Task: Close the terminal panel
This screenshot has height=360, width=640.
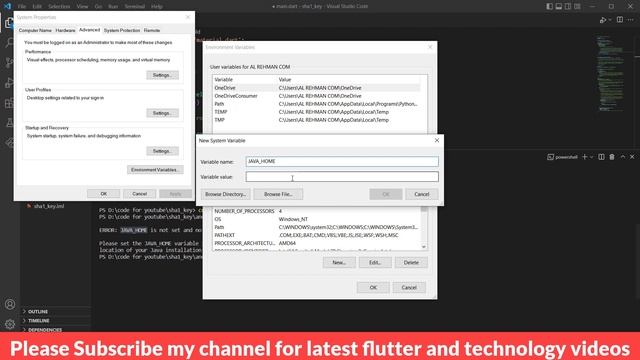Action: pos(632,157)
